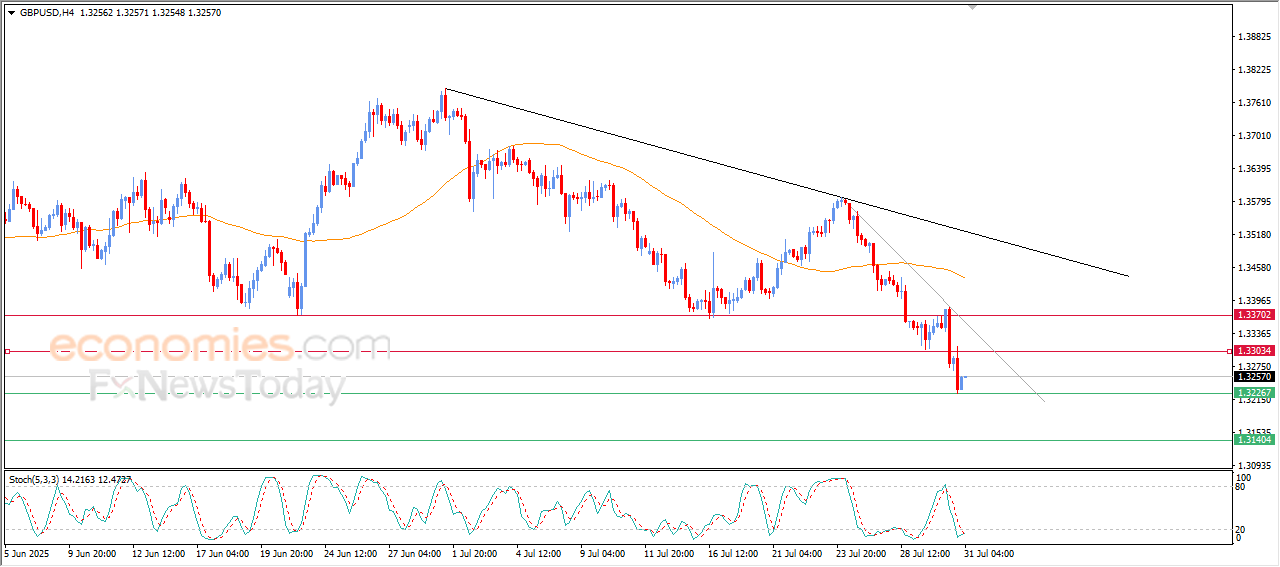
Task: Click the 1.36395 price axis label
Action: [x=1254, y=169]
